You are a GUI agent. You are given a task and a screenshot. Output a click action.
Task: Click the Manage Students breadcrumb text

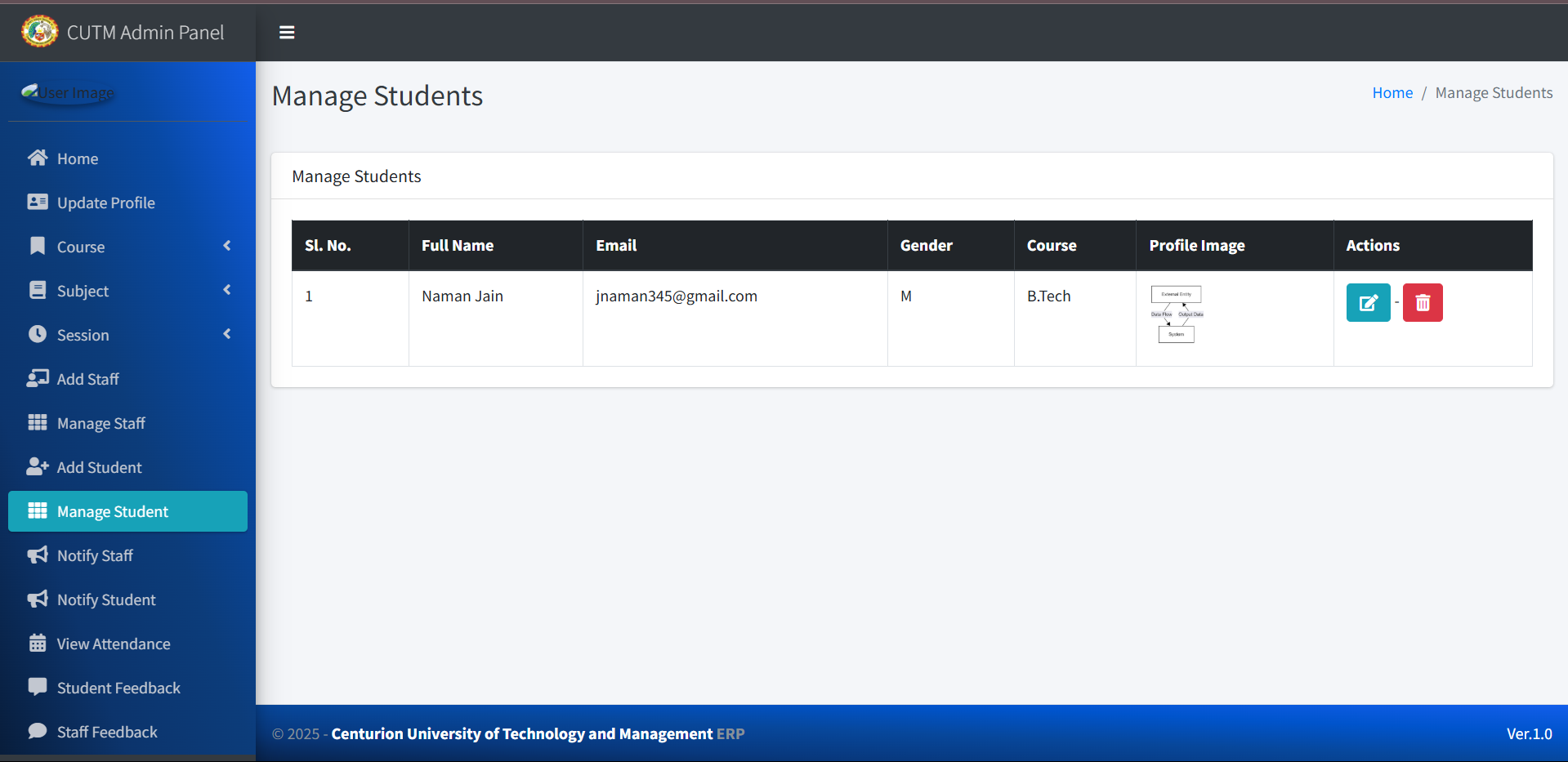[1494, 93]
